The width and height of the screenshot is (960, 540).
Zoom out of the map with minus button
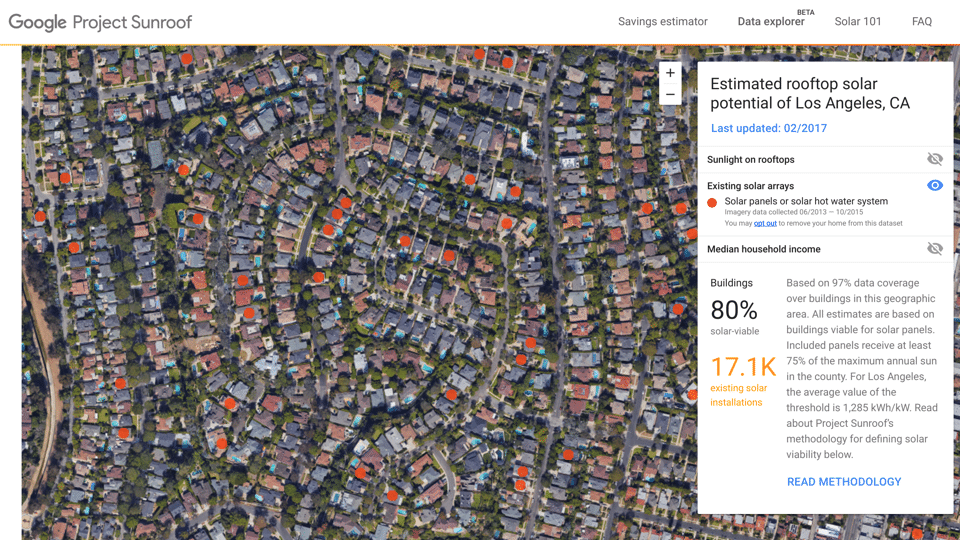[x=670, y=96]
